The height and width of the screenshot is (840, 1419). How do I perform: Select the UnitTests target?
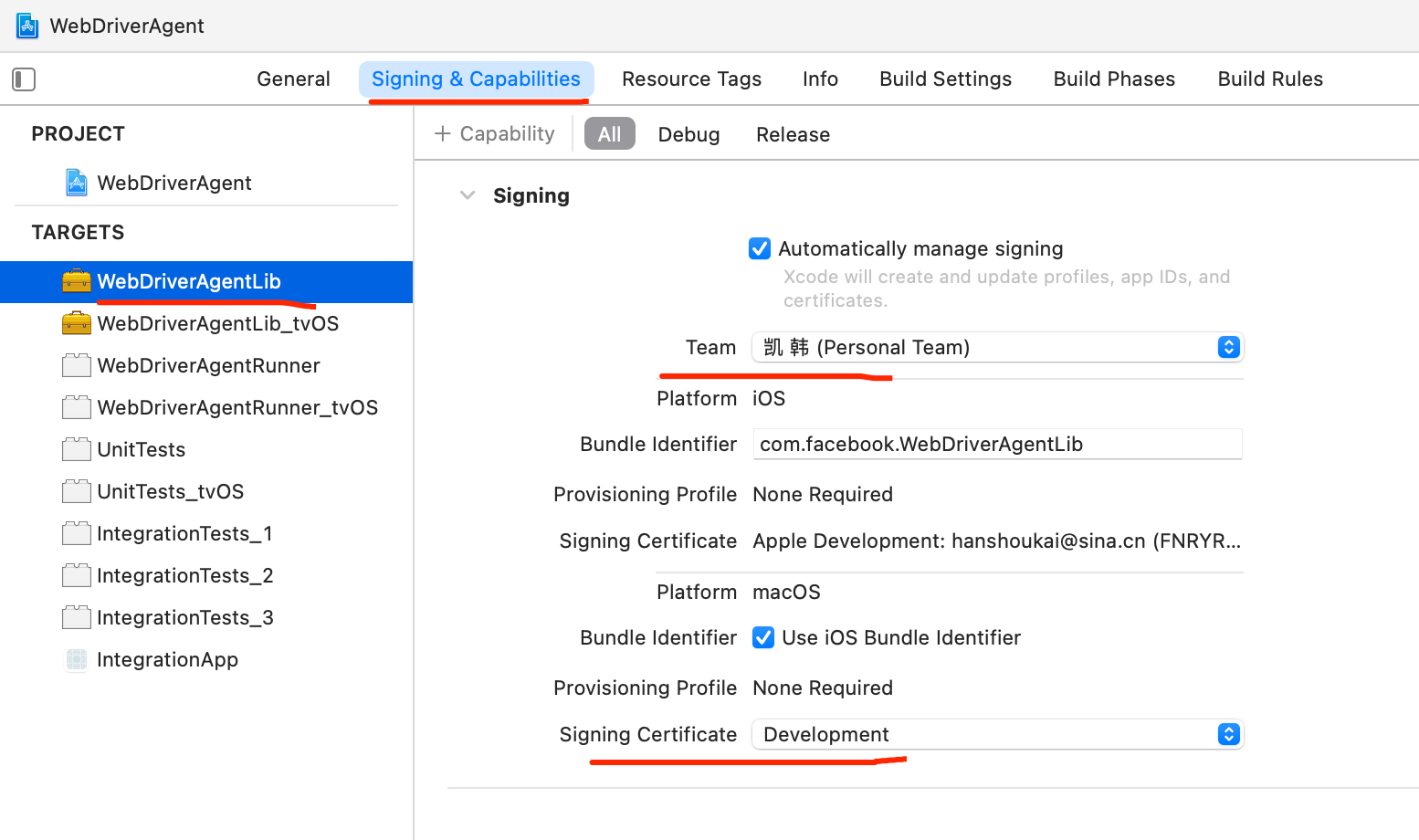coord(206,449)
